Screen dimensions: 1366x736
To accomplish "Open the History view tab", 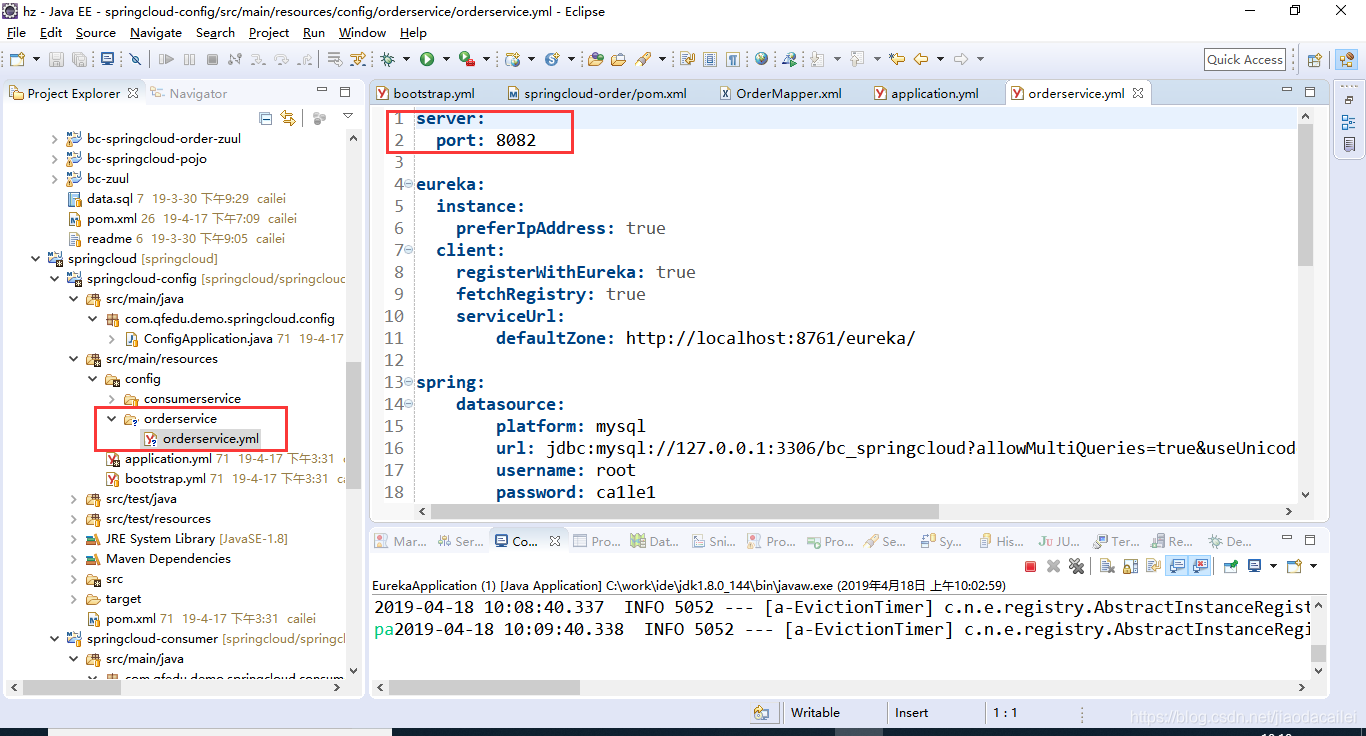I will pyautogui.click(x=1000, y=541).
